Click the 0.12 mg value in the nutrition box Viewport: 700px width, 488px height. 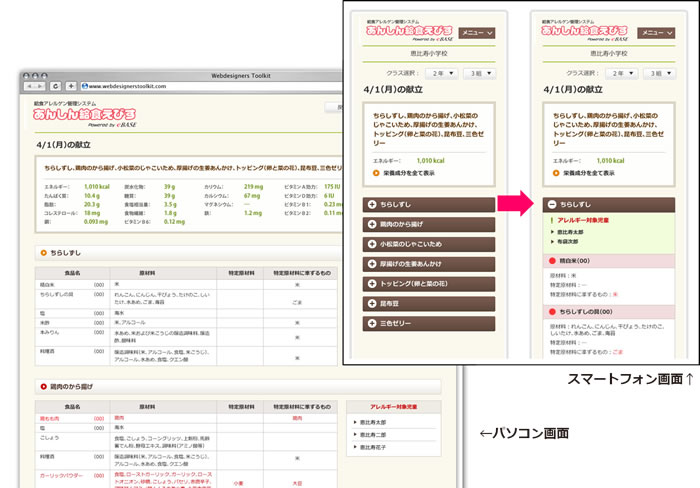point(174,221)
